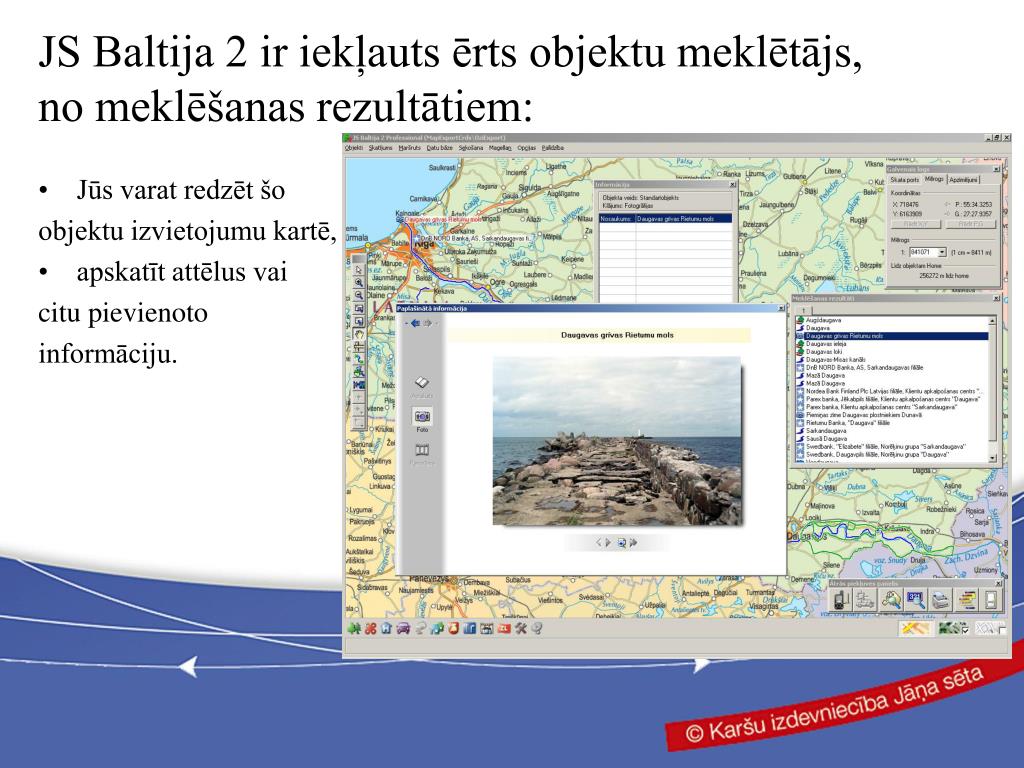The width and height of the screenshot is (1024, 768).
Task: Select the arrow pointer tool in the map toolbar
Action: 359,270
